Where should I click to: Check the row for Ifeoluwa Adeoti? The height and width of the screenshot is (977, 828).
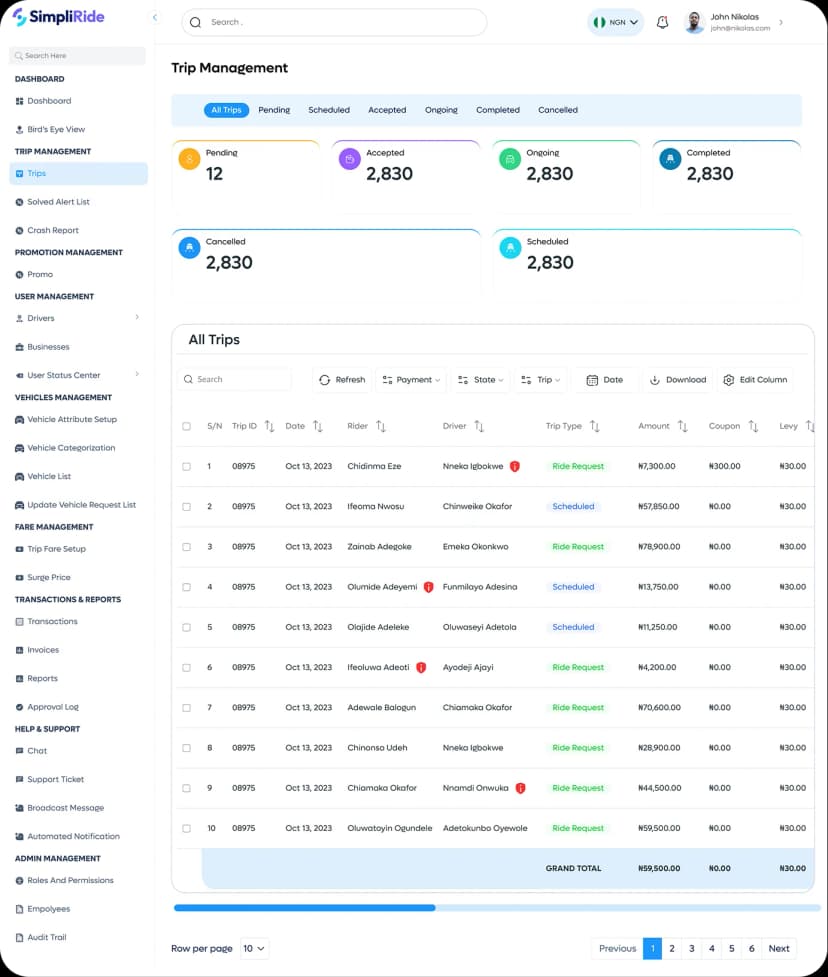pyautogui.click(x=186, y=667)
